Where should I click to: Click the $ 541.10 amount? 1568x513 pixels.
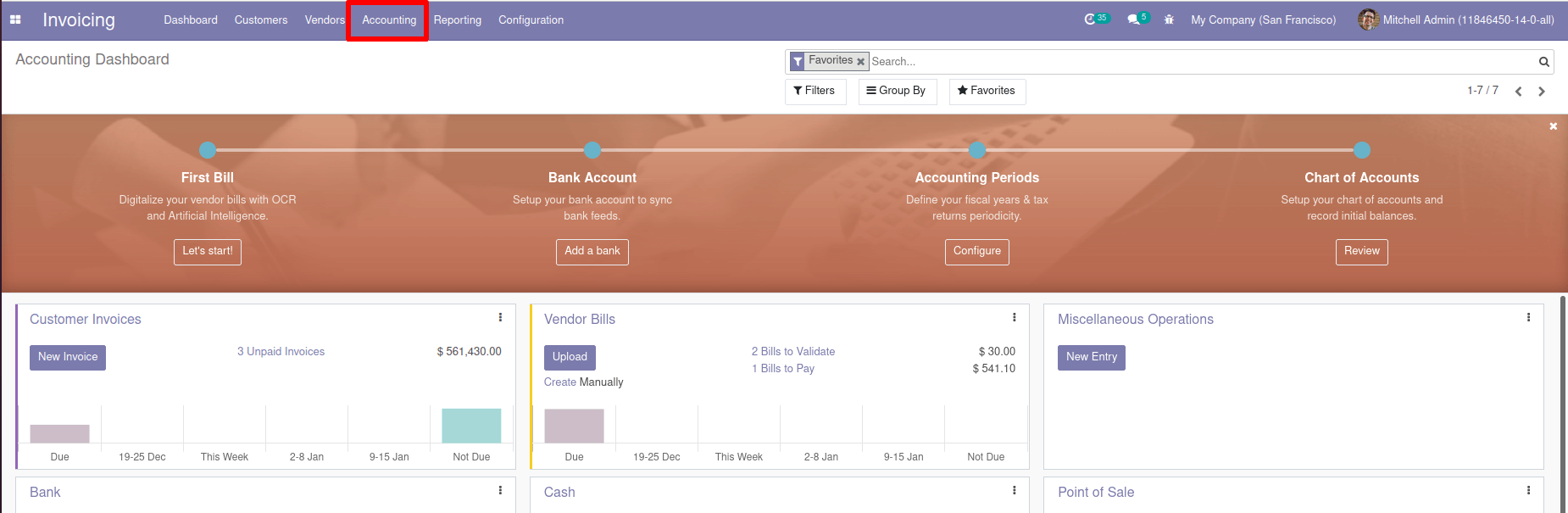click(993, 369)
